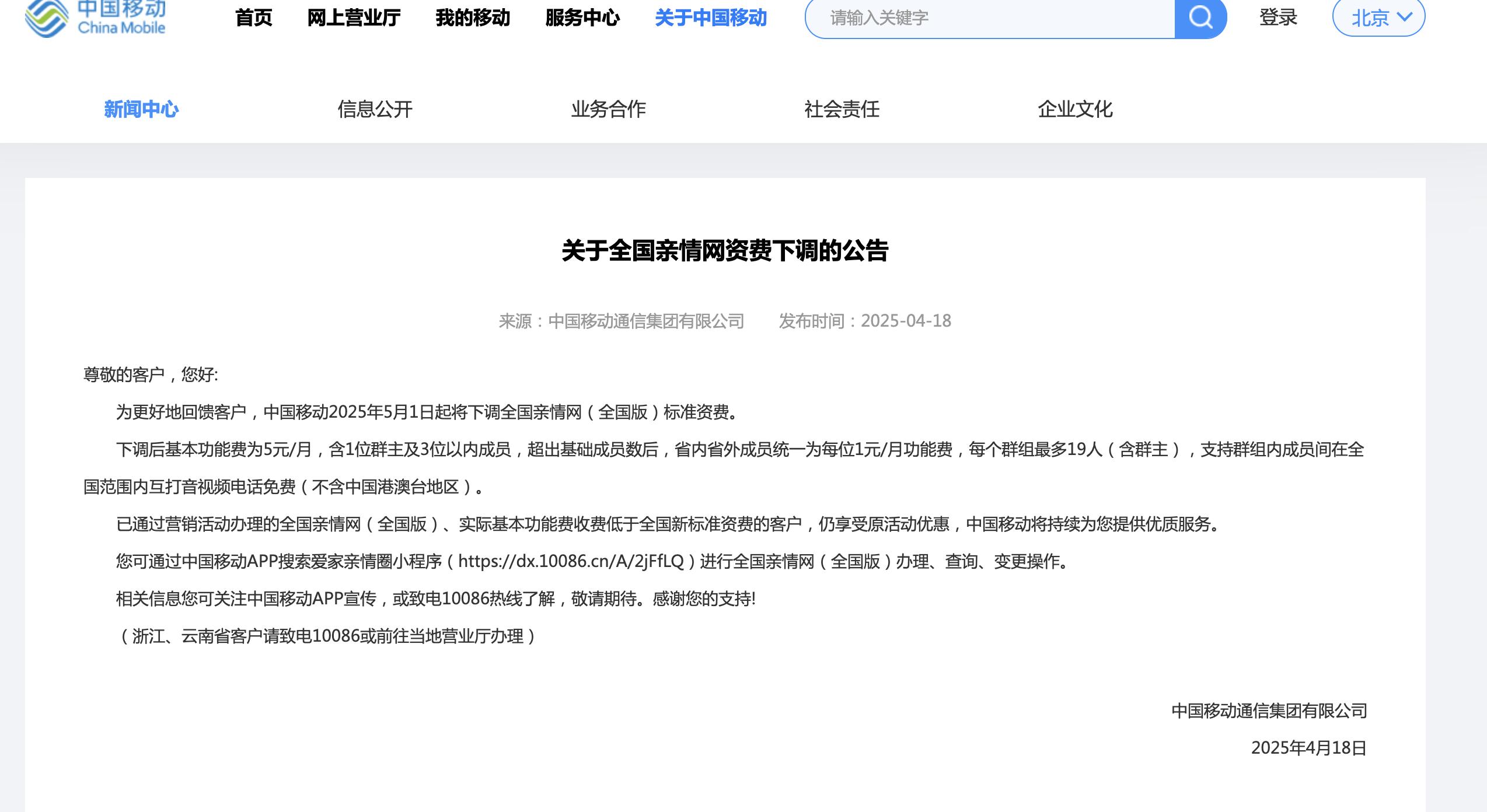Focus the 请输入关键字 search field
The width and height of the screenshot is (1487, 812).
tap(990, 18)
